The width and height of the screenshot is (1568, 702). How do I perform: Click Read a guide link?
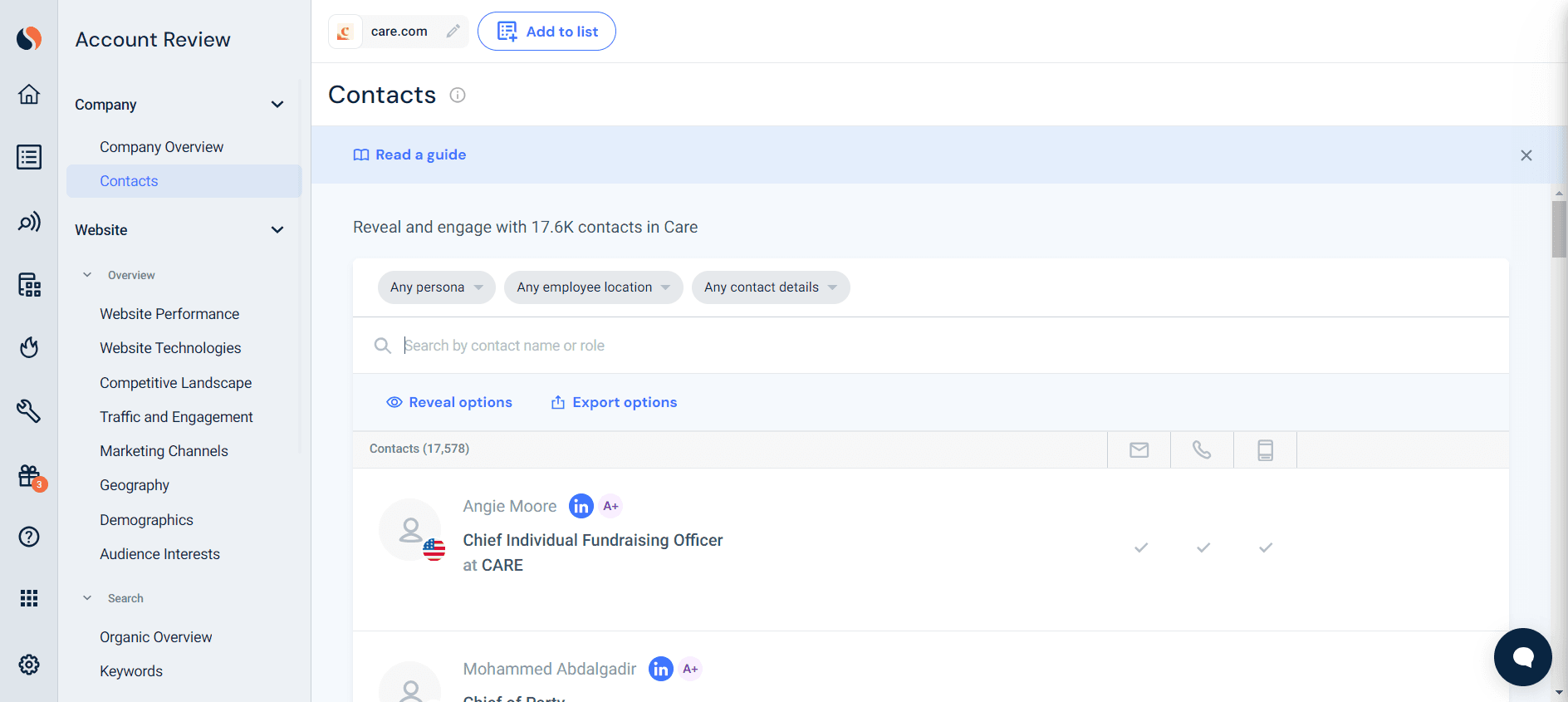(409, 155)
